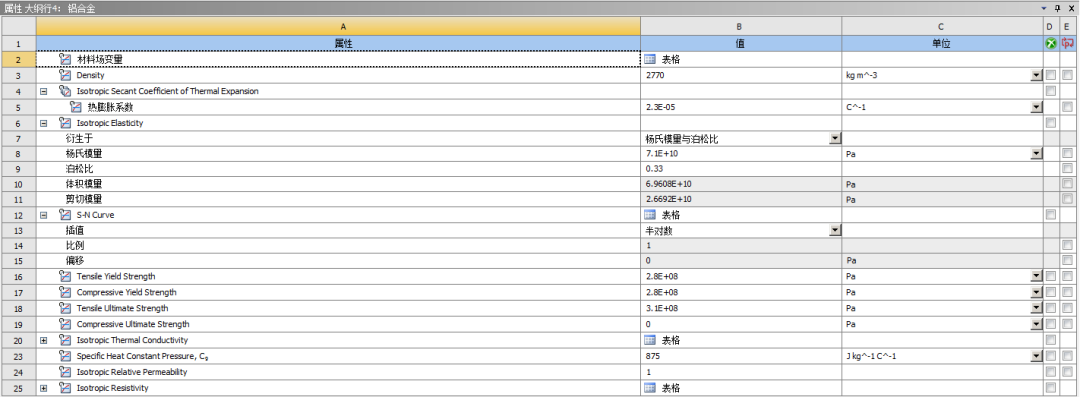Click the 材料场变量 property icon
The width and height of the screenshot is (1080, 397).
65,59
